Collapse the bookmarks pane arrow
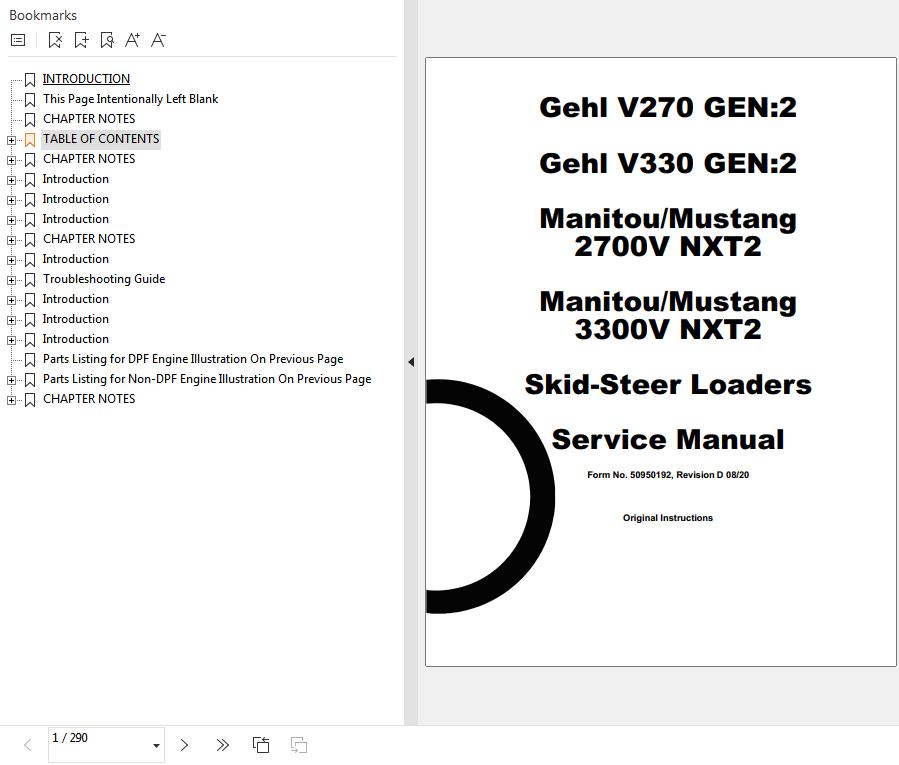The width and height of the screenshot is (899, 765). pos(411,362)
